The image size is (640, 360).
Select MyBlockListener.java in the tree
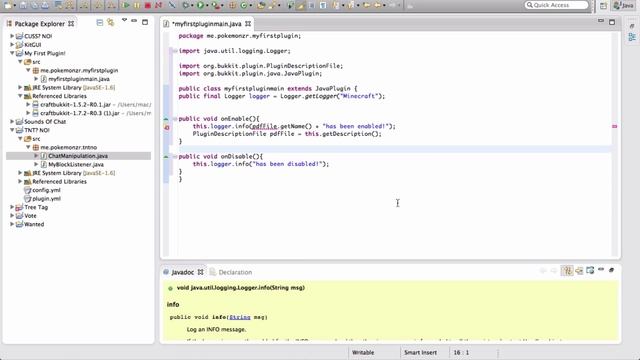76,164
